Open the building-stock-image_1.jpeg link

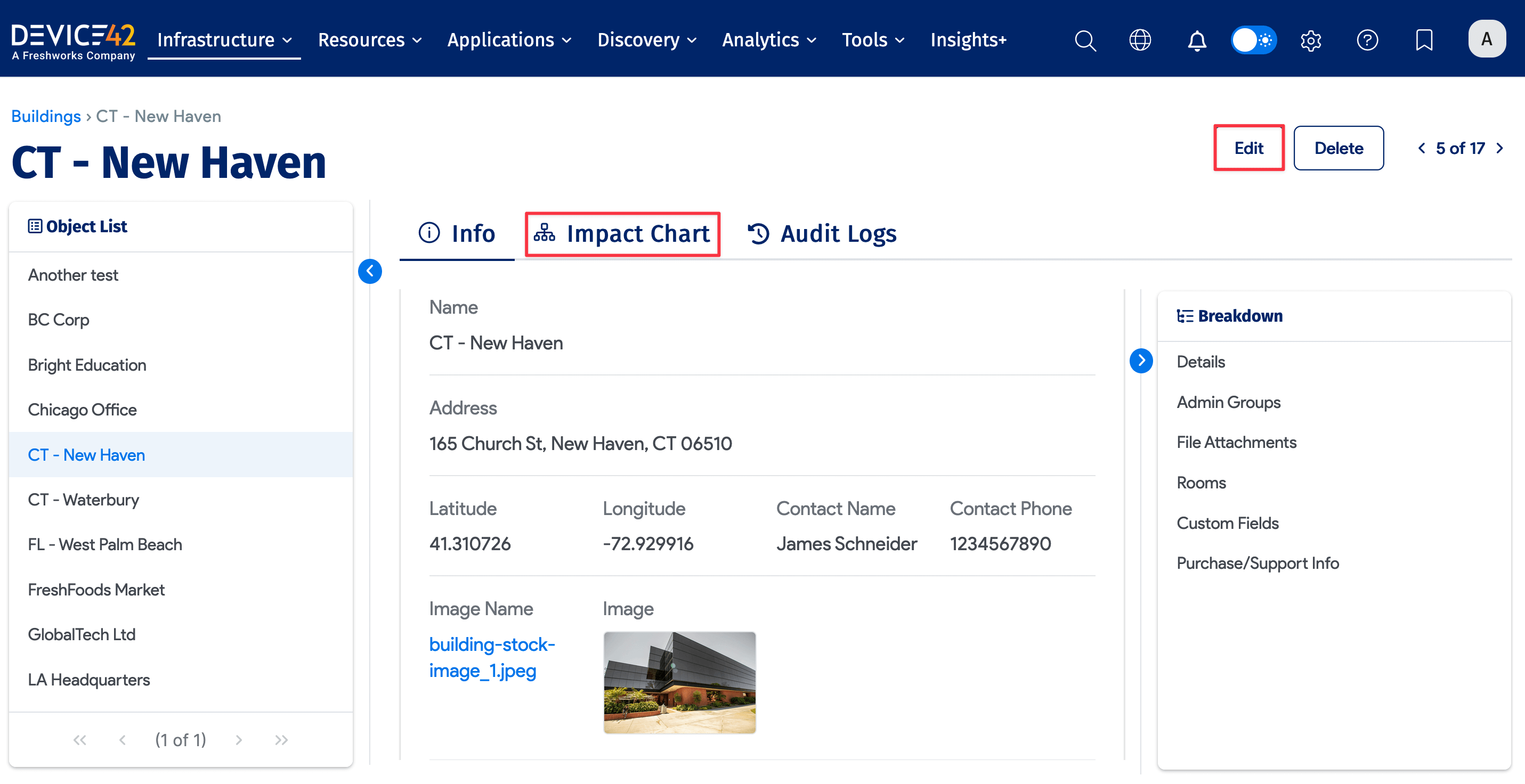[x=491, y=657]
